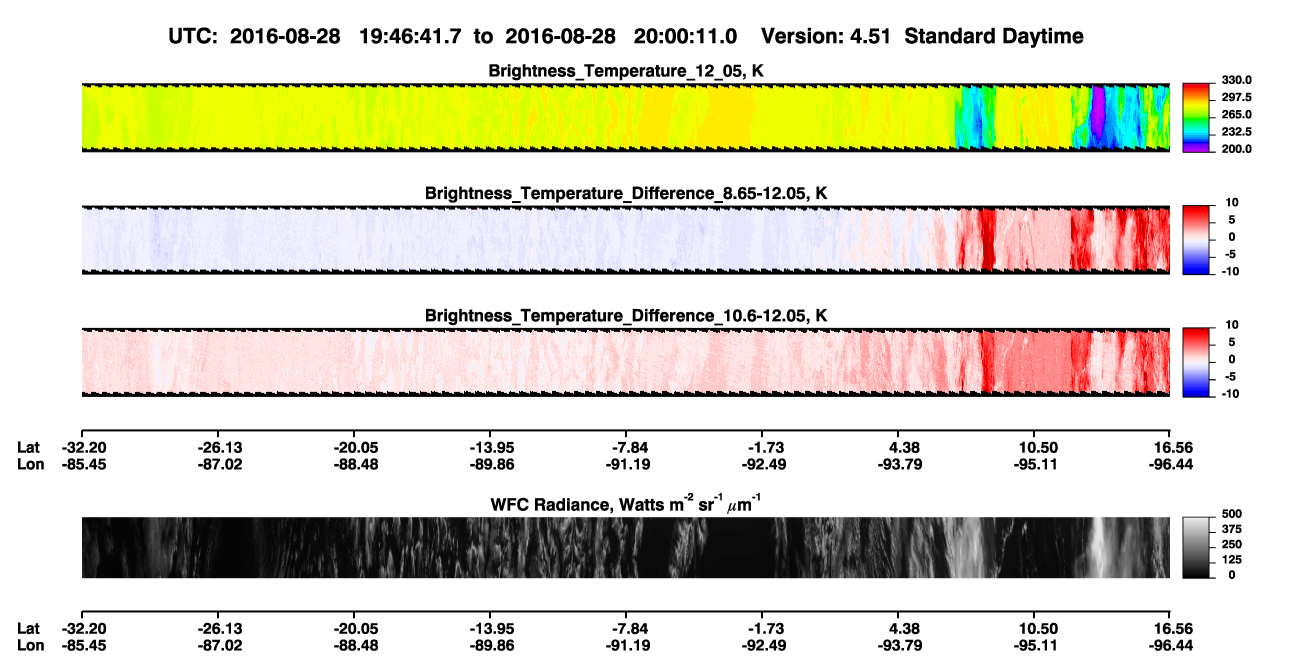Screen dimensions: 1300x667
Task: Click the 8.65-12.05 brightness temperature difference strip
Action: click(x=625, y=240)
